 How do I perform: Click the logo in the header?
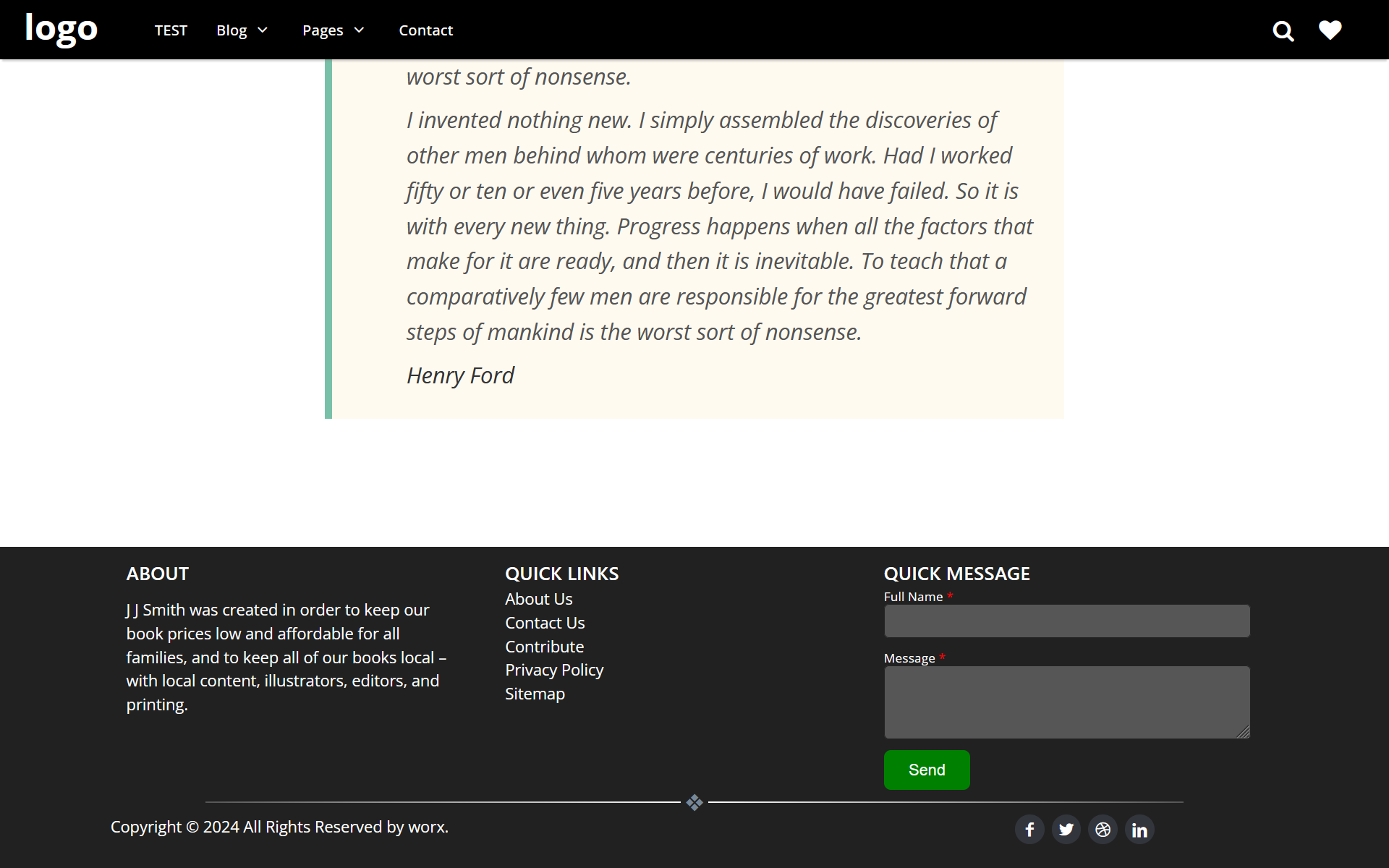(x=61, y=29)
